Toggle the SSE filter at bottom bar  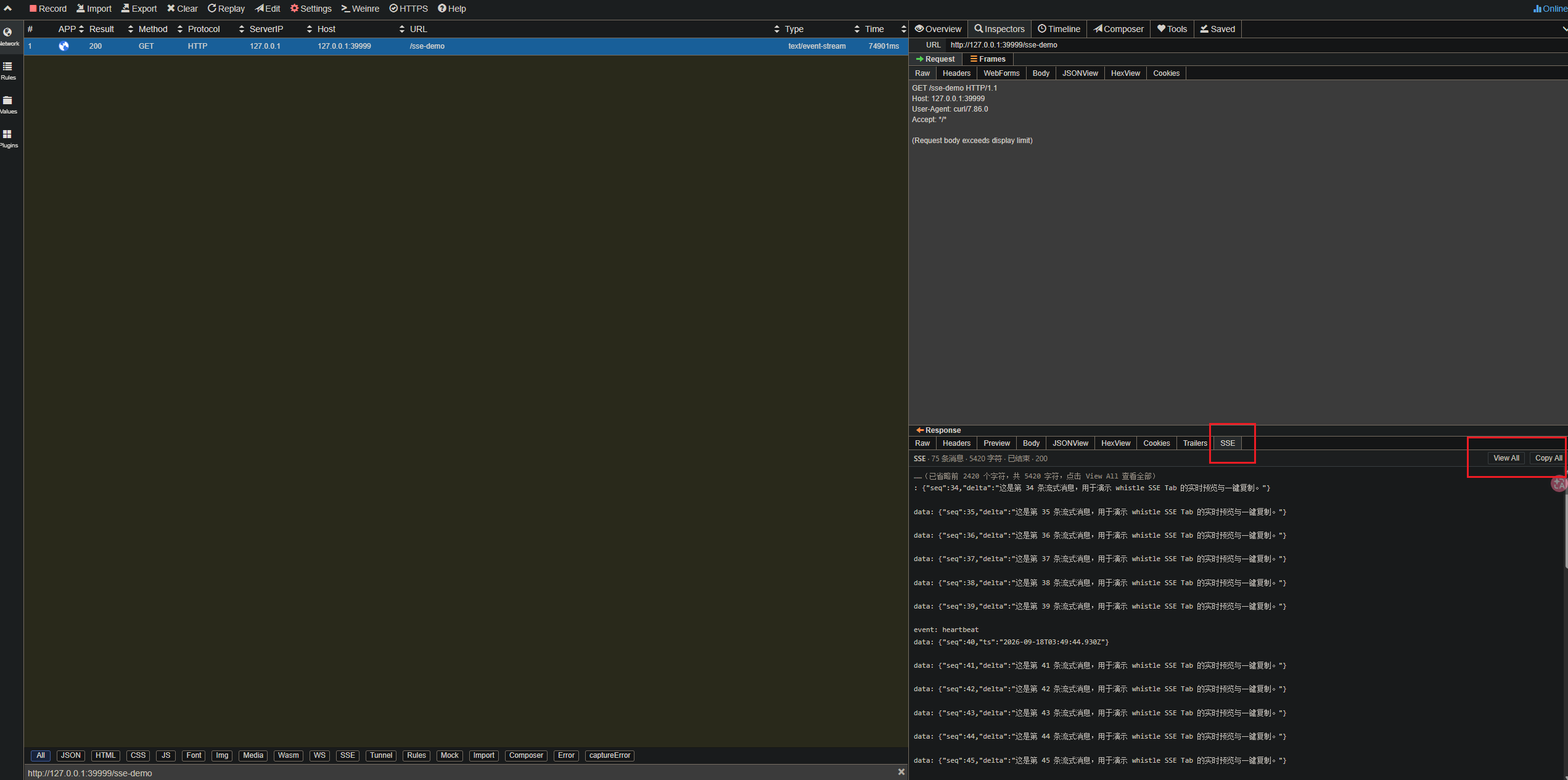[x=348, y=755]
